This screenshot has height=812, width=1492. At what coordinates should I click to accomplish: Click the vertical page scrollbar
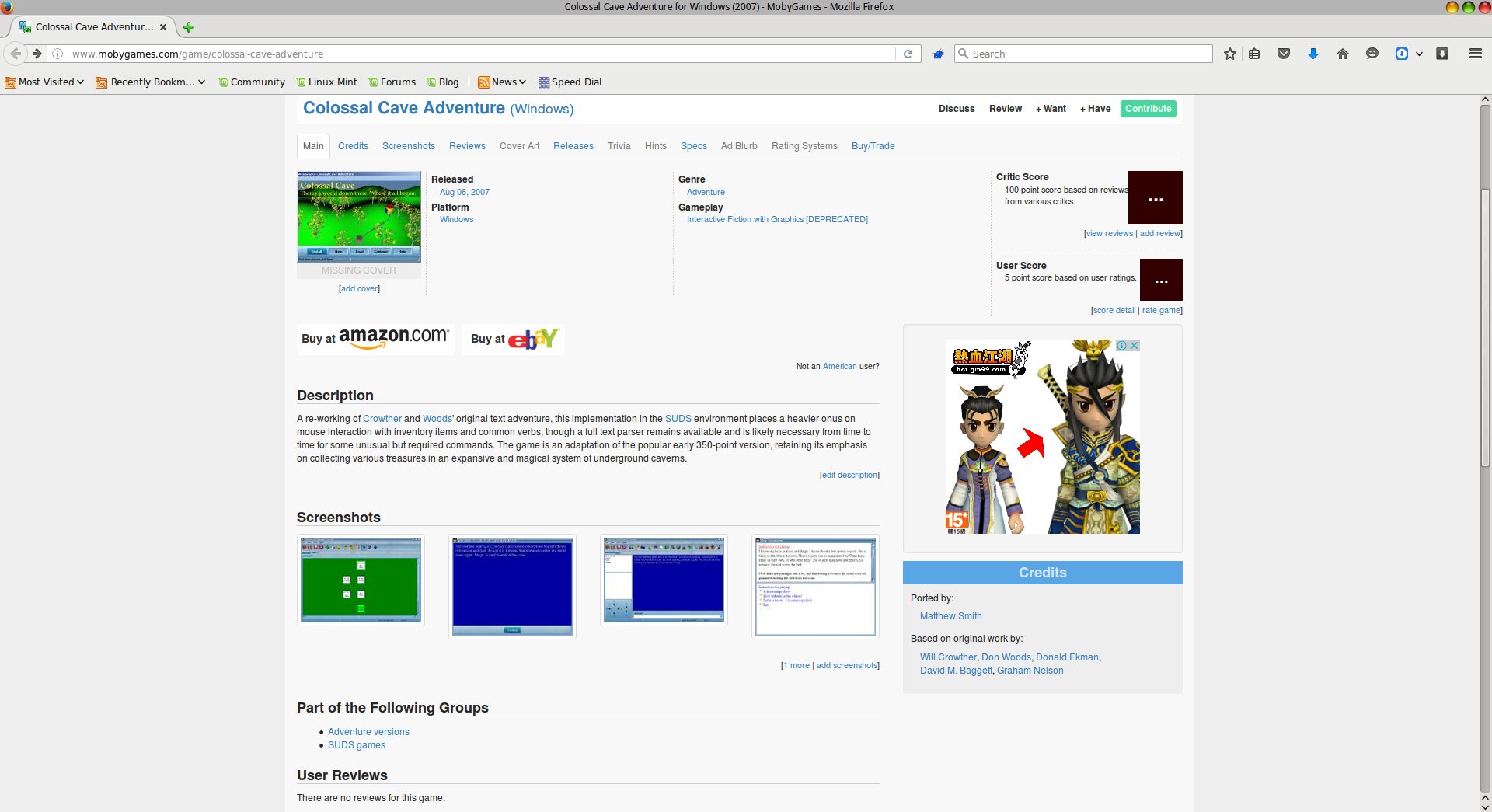coord(1485,311)
